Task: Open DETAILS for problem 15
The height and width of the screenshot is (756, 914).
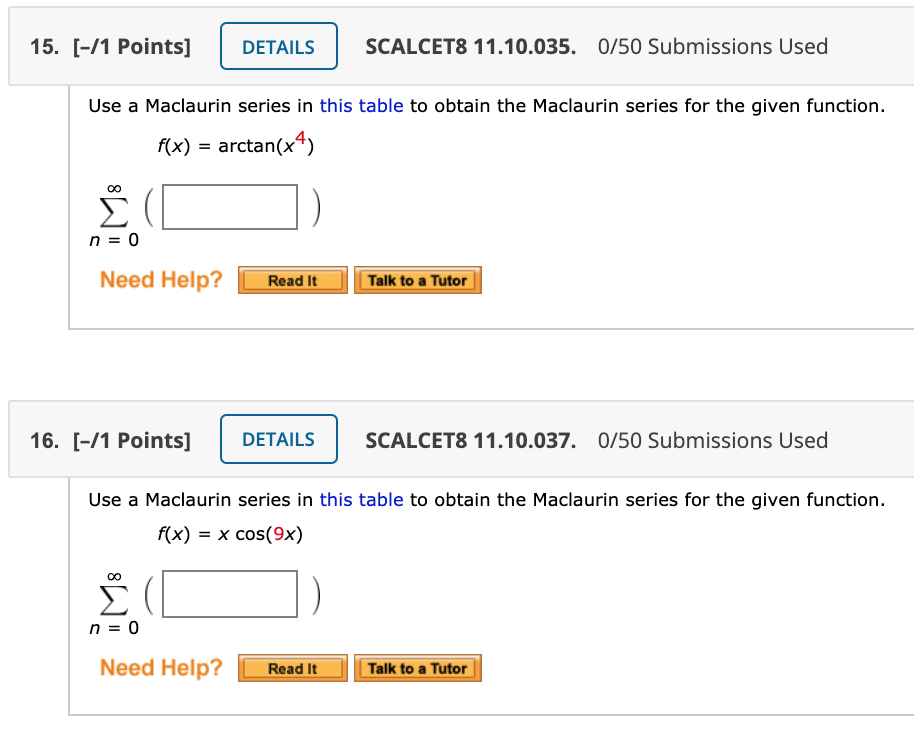Action: (x=278, y=45)
